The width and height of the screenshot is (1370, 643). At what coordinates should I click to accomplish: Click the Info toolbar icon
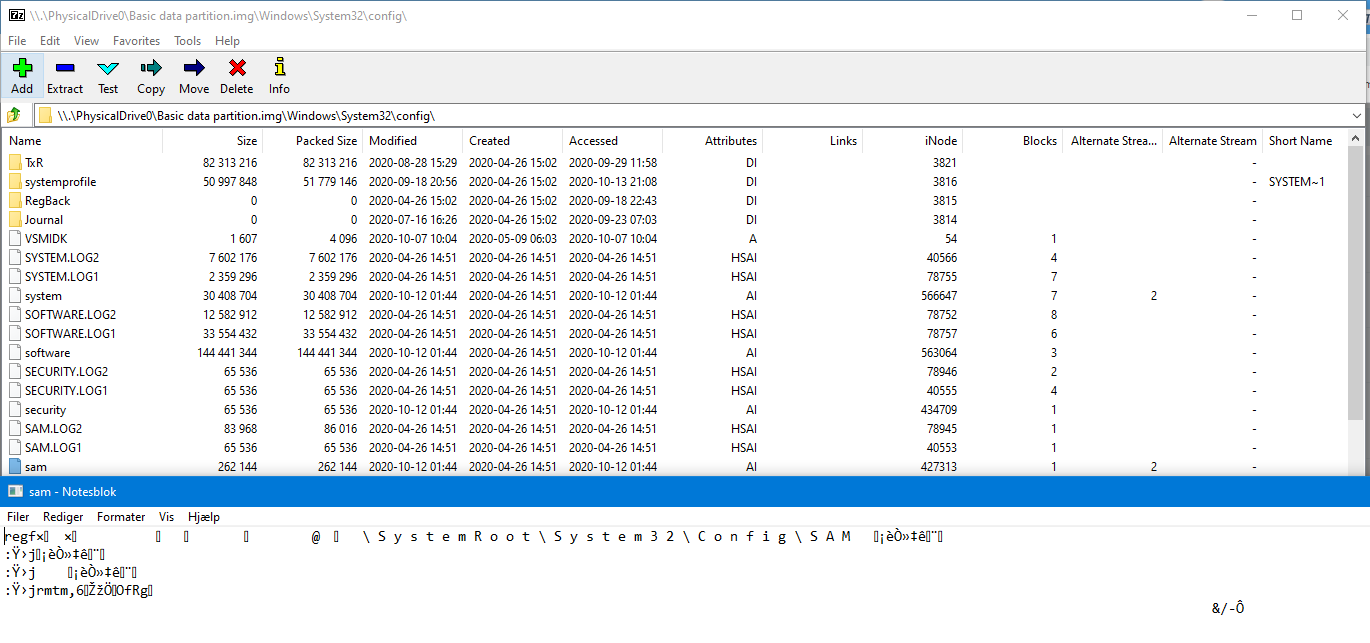279,68
